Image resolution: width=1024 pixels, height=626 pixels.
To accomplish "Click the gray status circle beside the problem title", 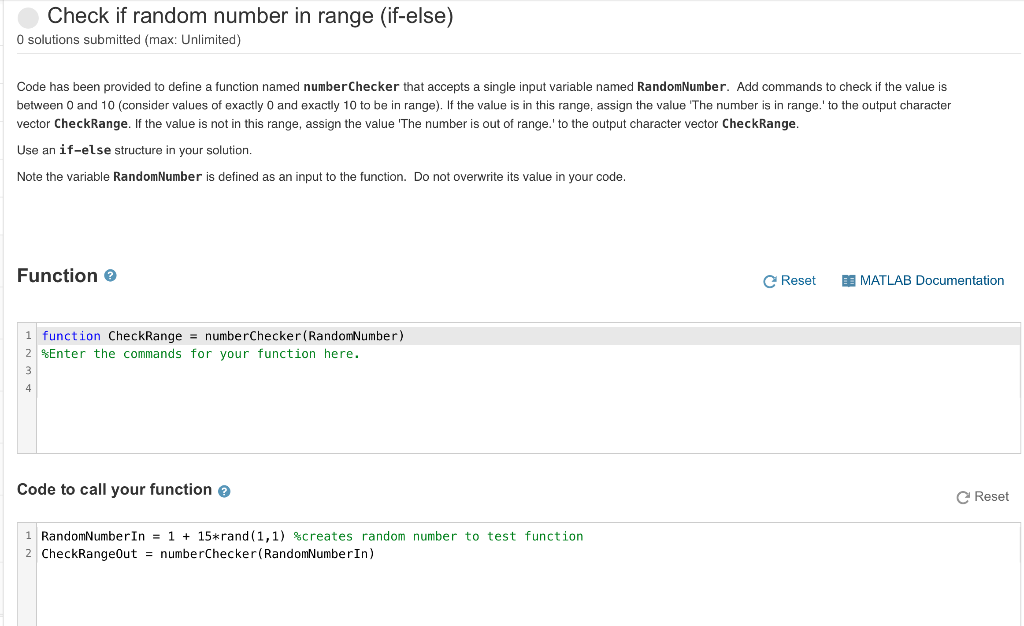I will pos(28,18).
